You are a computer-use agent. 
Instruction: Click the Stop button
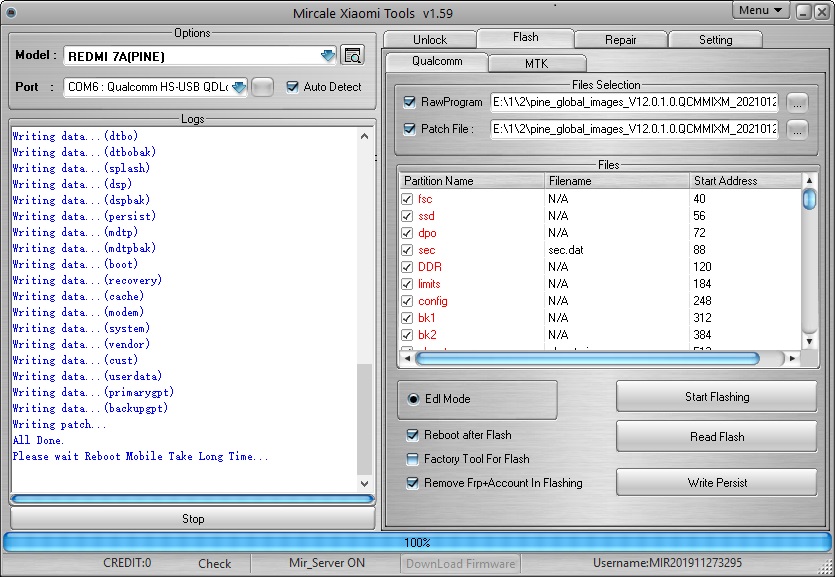(193, 518)
